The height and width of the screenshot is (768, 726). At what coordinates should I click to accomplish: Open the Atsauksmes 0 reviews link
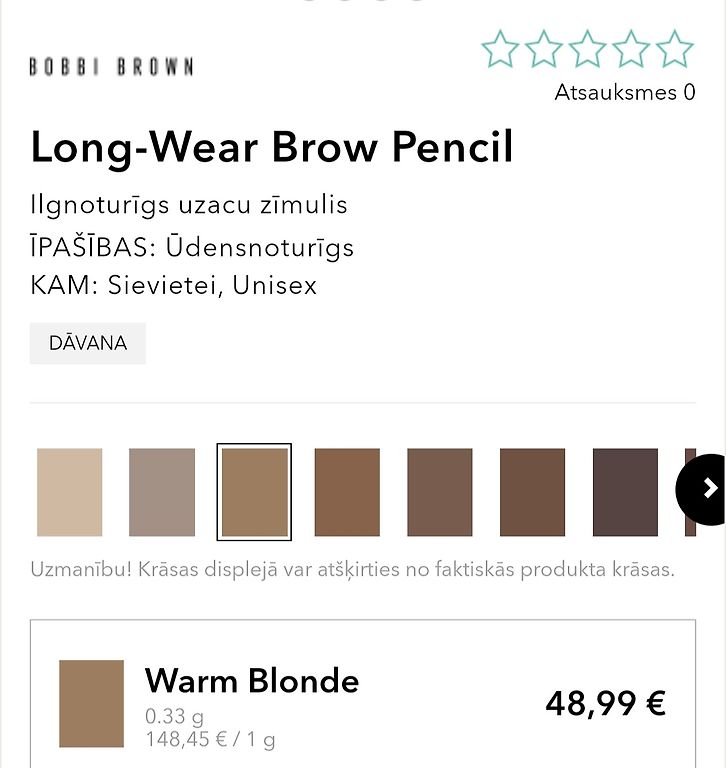[625, 93]
